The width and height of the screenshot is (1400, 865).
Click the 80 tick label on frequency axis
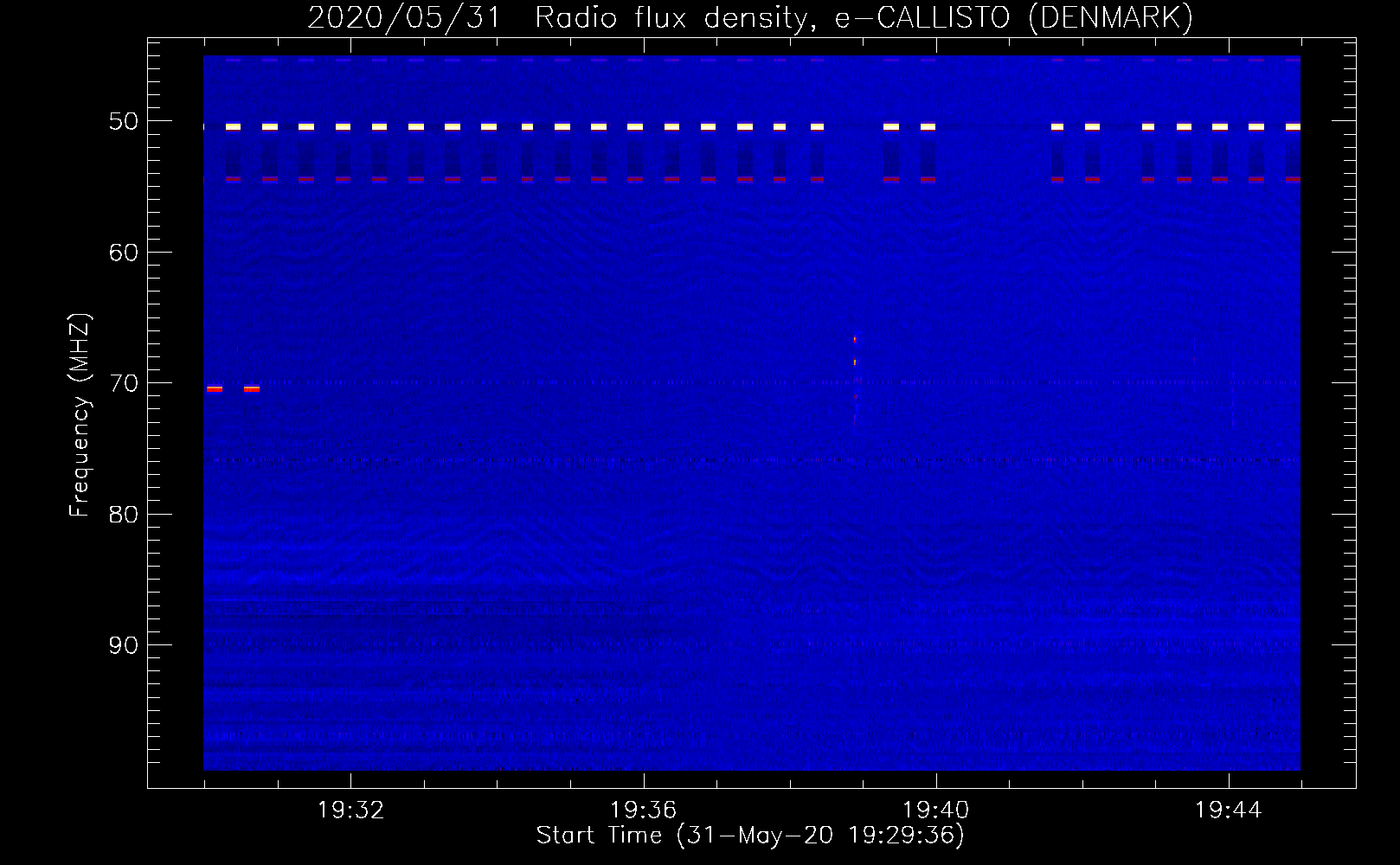click(124, 515)
